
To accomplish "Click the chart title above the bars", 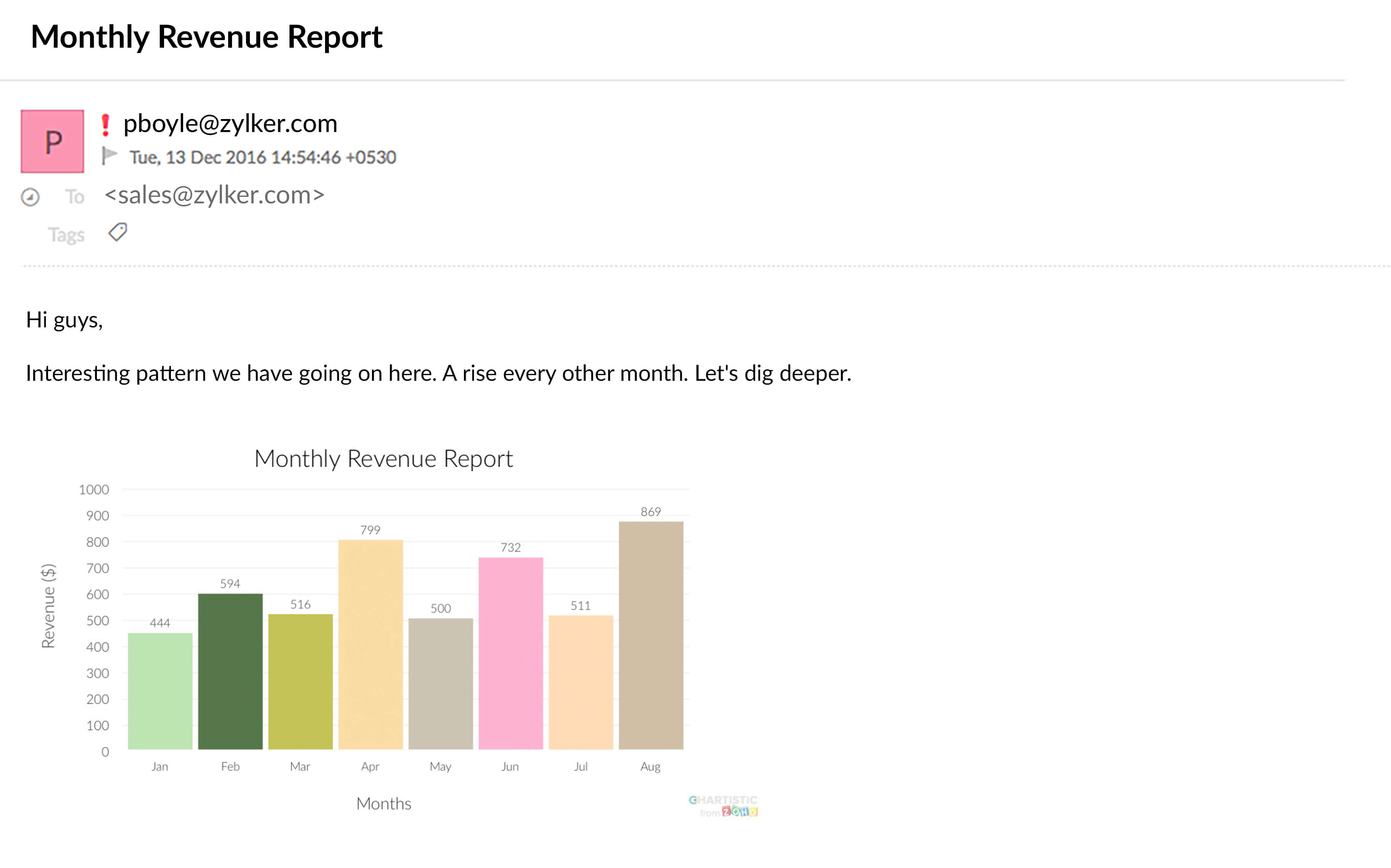I will pos(383,459).
